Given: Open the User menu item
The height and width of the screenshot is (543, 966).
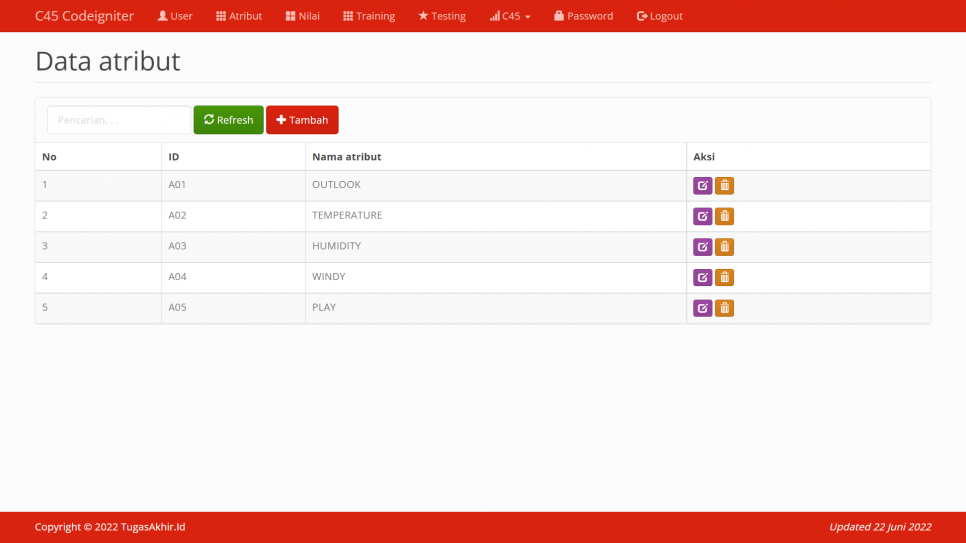Looking at the screenshot, I should click(x=175, y=16).
